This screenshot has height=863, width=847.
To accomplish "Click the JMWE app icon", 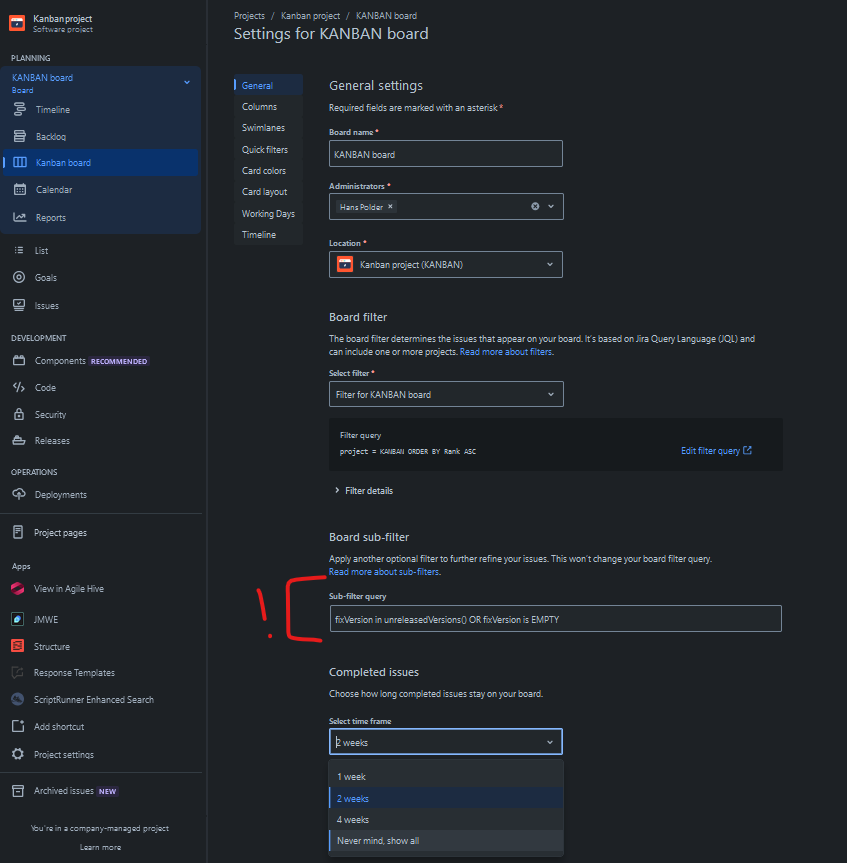I will pyautogui.click(x=18, y=619).
